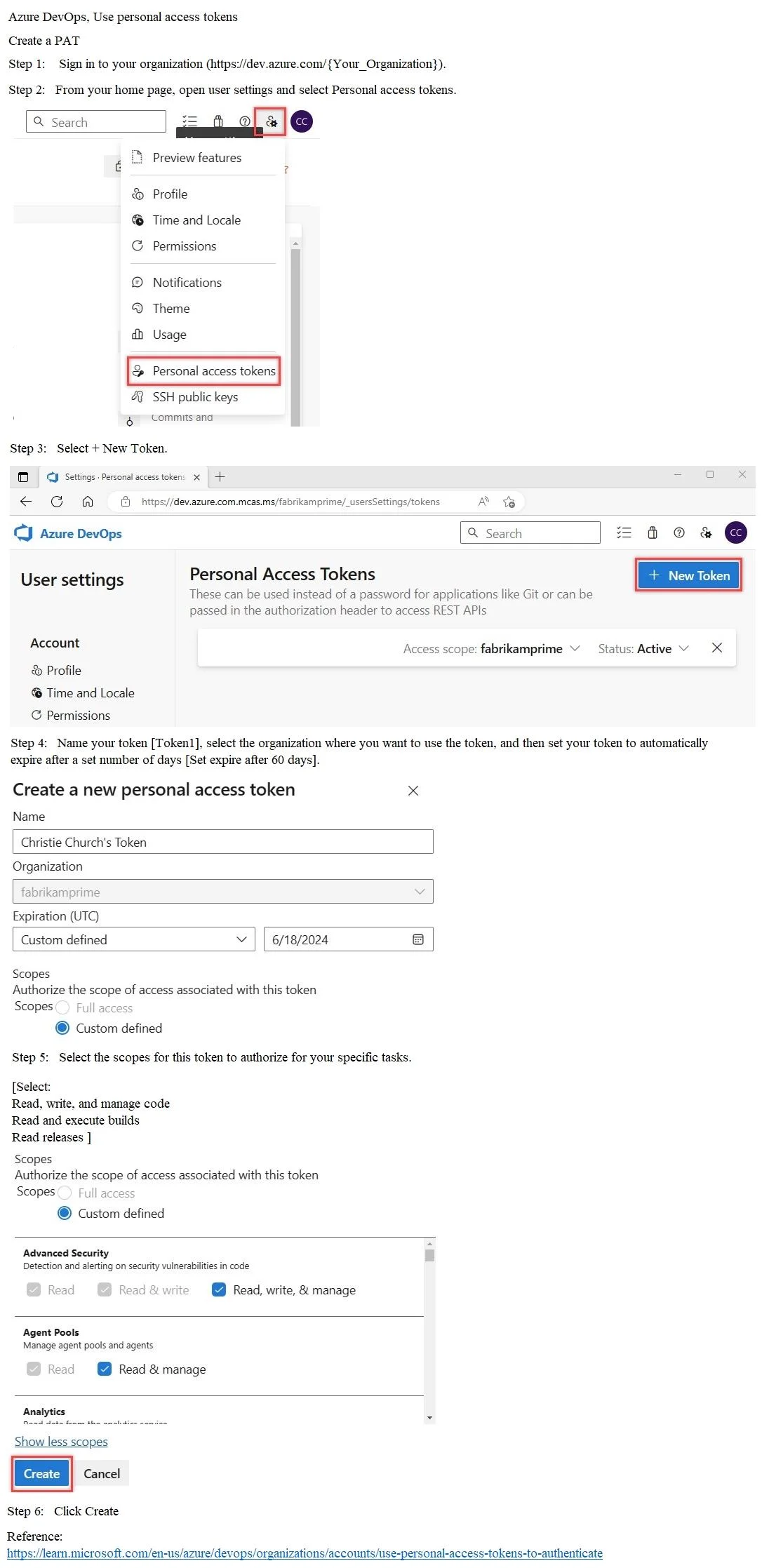Open the Status: Active filter dropdown
The image size is (769, 1568).
[643, 648]
